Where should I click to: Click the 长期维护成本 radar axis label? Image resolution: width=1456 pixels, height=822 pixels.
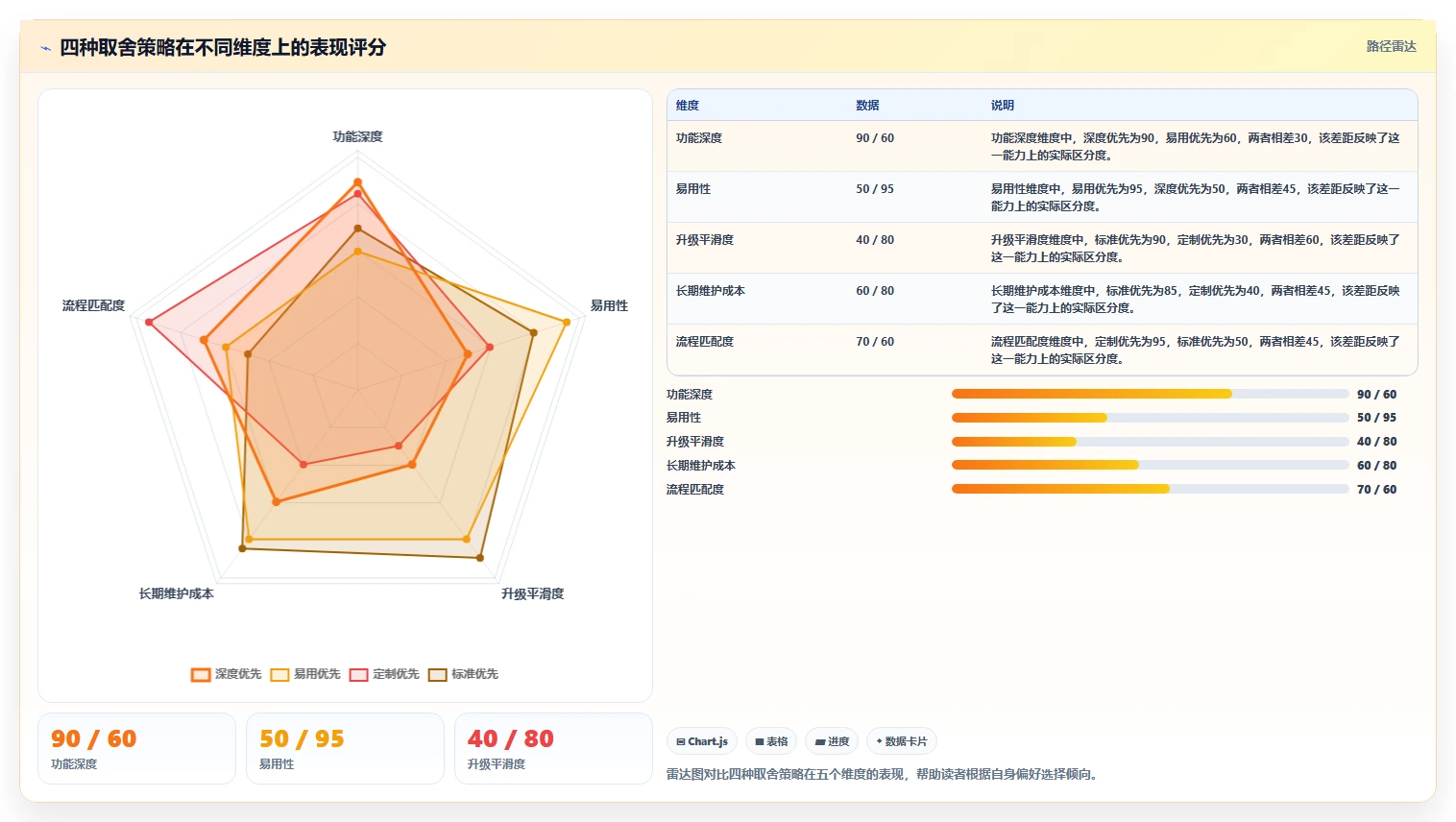(177, 593)
